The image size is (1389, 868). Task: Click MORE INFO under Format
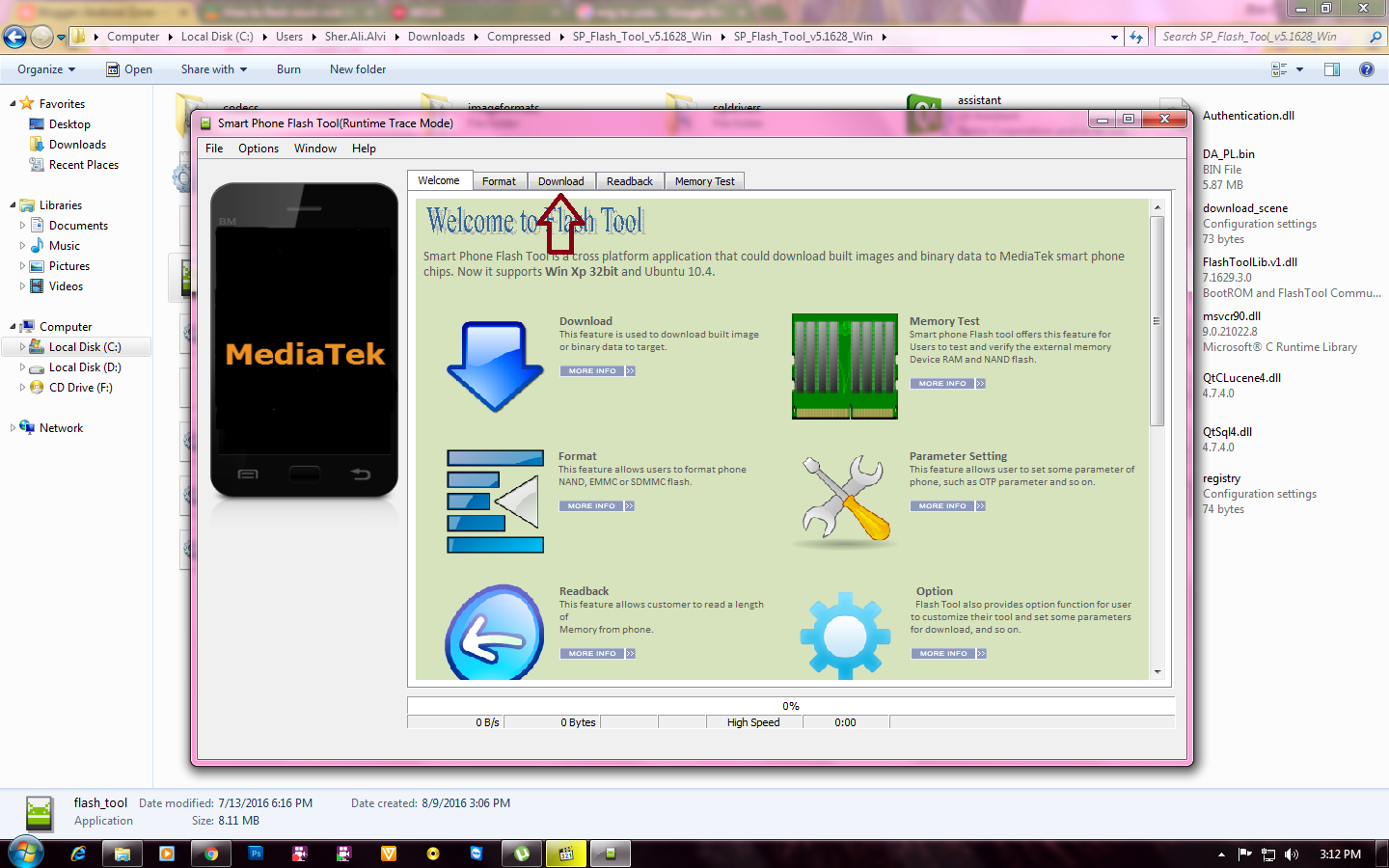[597, 506]
